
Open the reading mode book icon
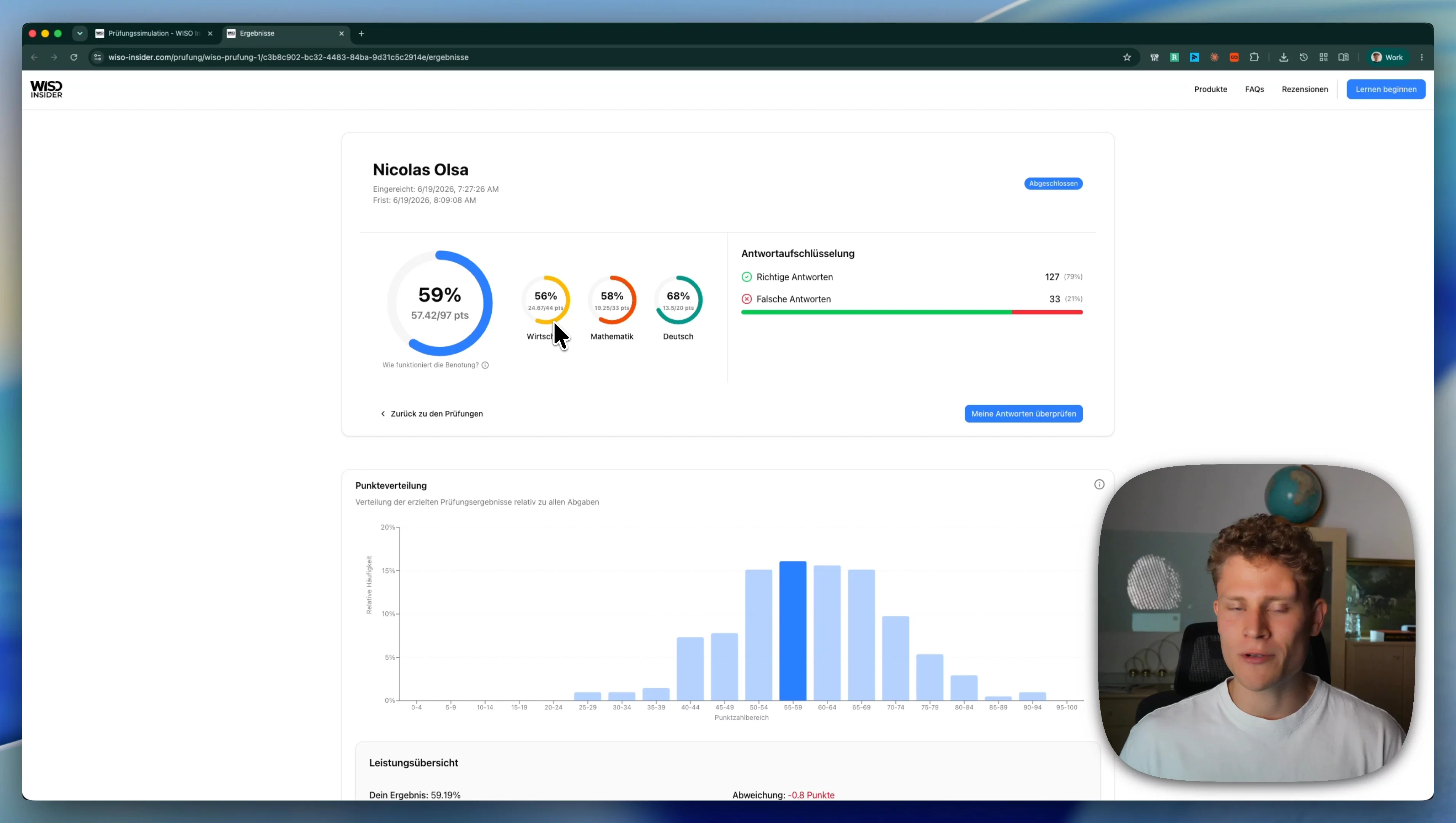(x=1344, y=57)
